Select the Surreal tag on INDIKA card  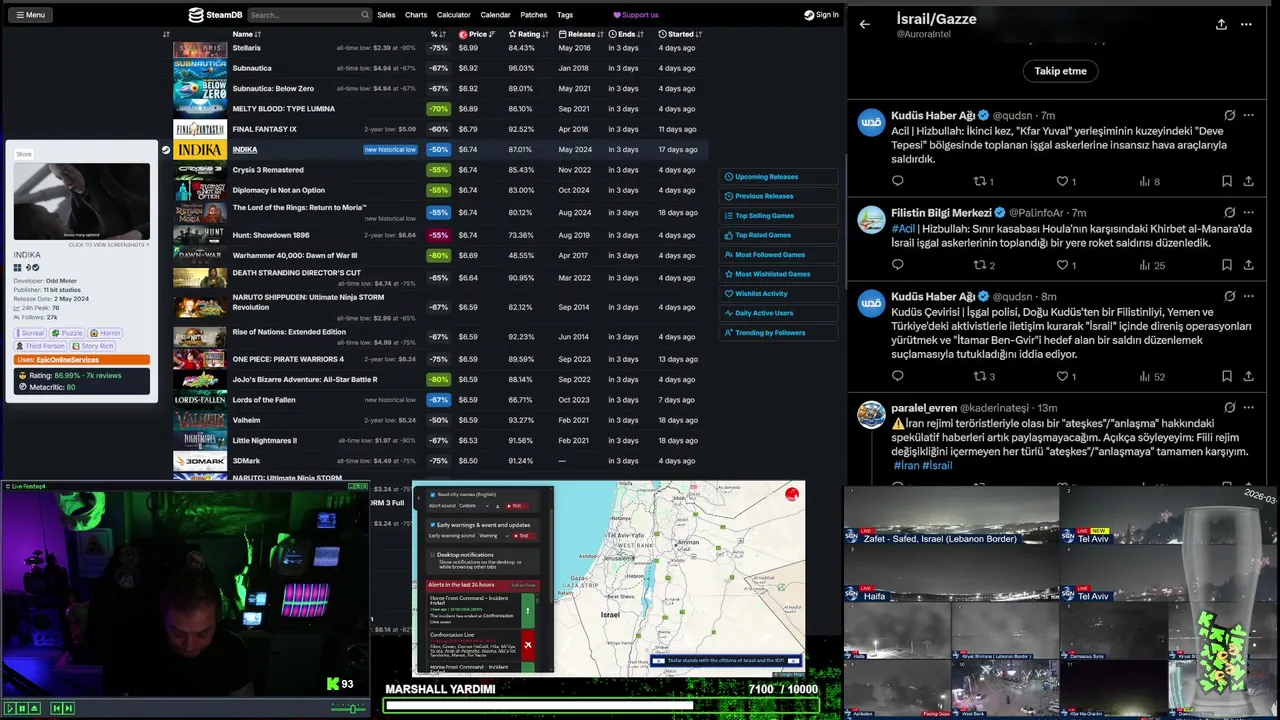click(30, 333)
